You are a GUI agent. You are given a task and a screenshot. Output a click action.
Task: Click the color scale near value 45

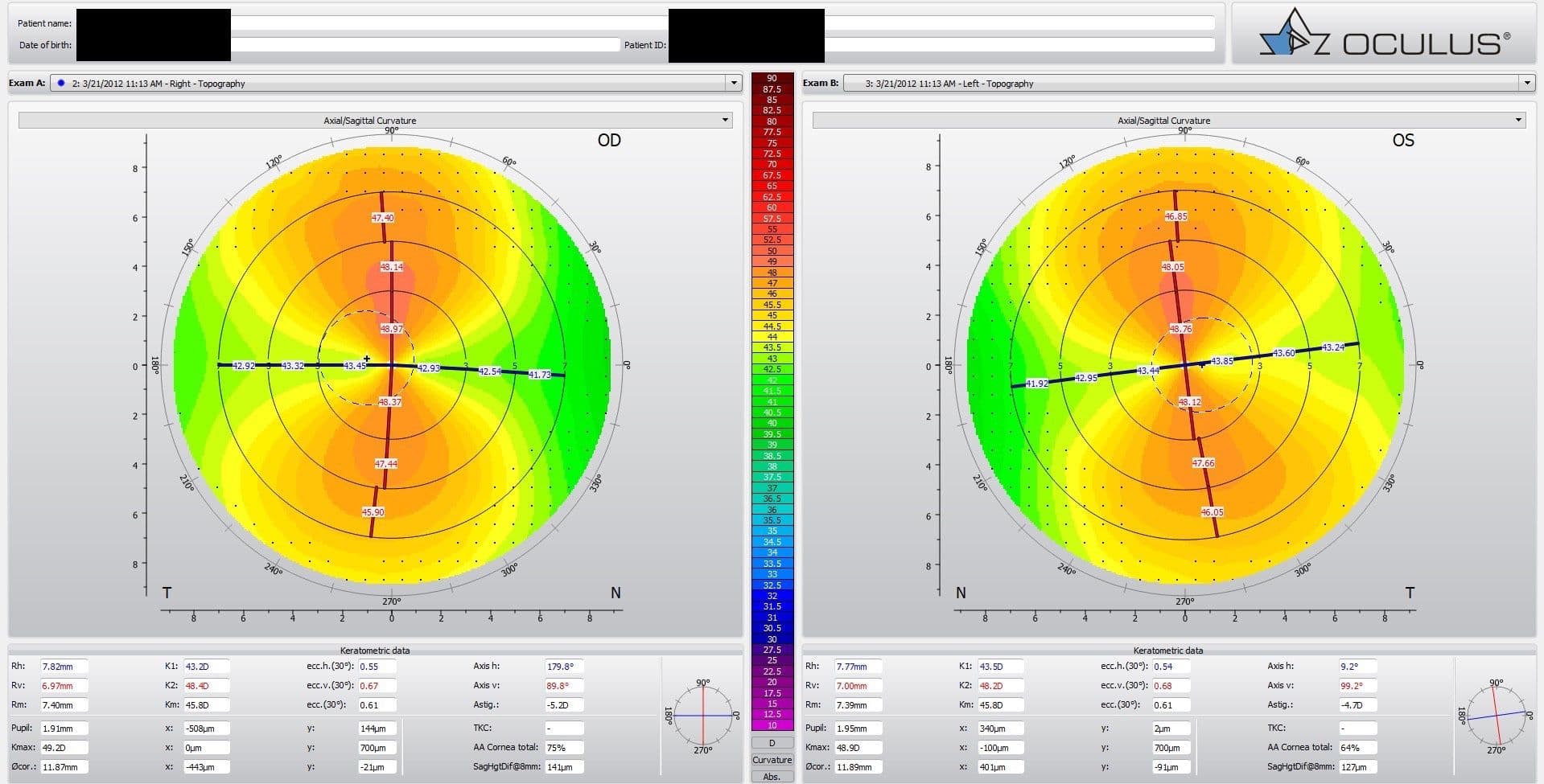772,315
